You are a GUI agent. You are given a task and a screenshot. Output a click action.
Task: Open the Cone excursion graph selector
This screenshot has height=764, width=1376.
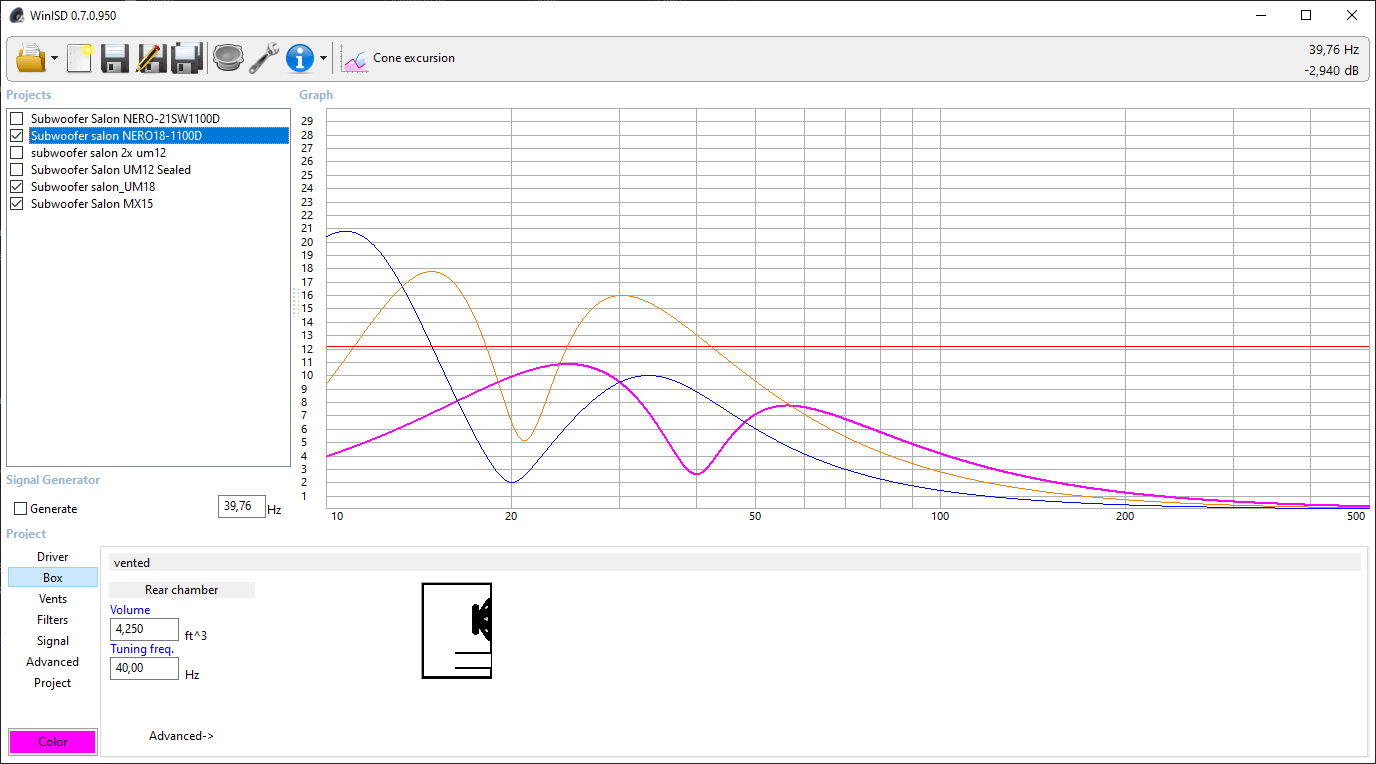coord(414,58)
